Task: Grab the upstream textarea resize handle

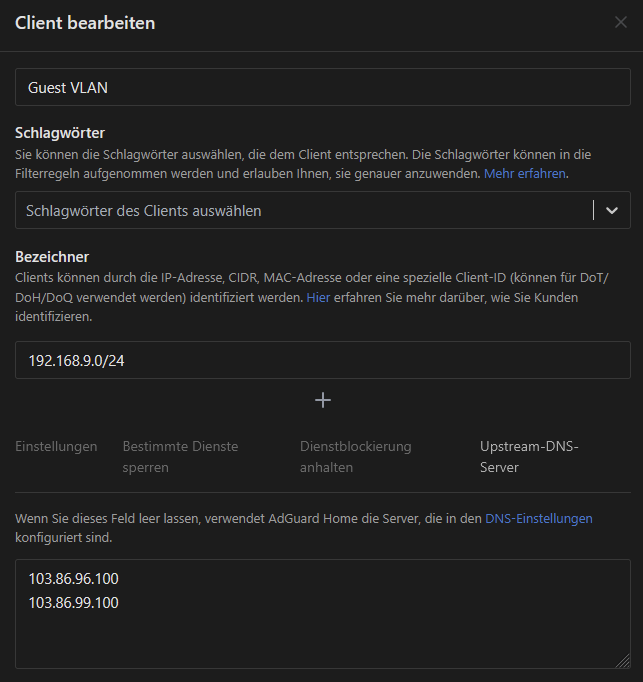Action: (x=623, y=661)
